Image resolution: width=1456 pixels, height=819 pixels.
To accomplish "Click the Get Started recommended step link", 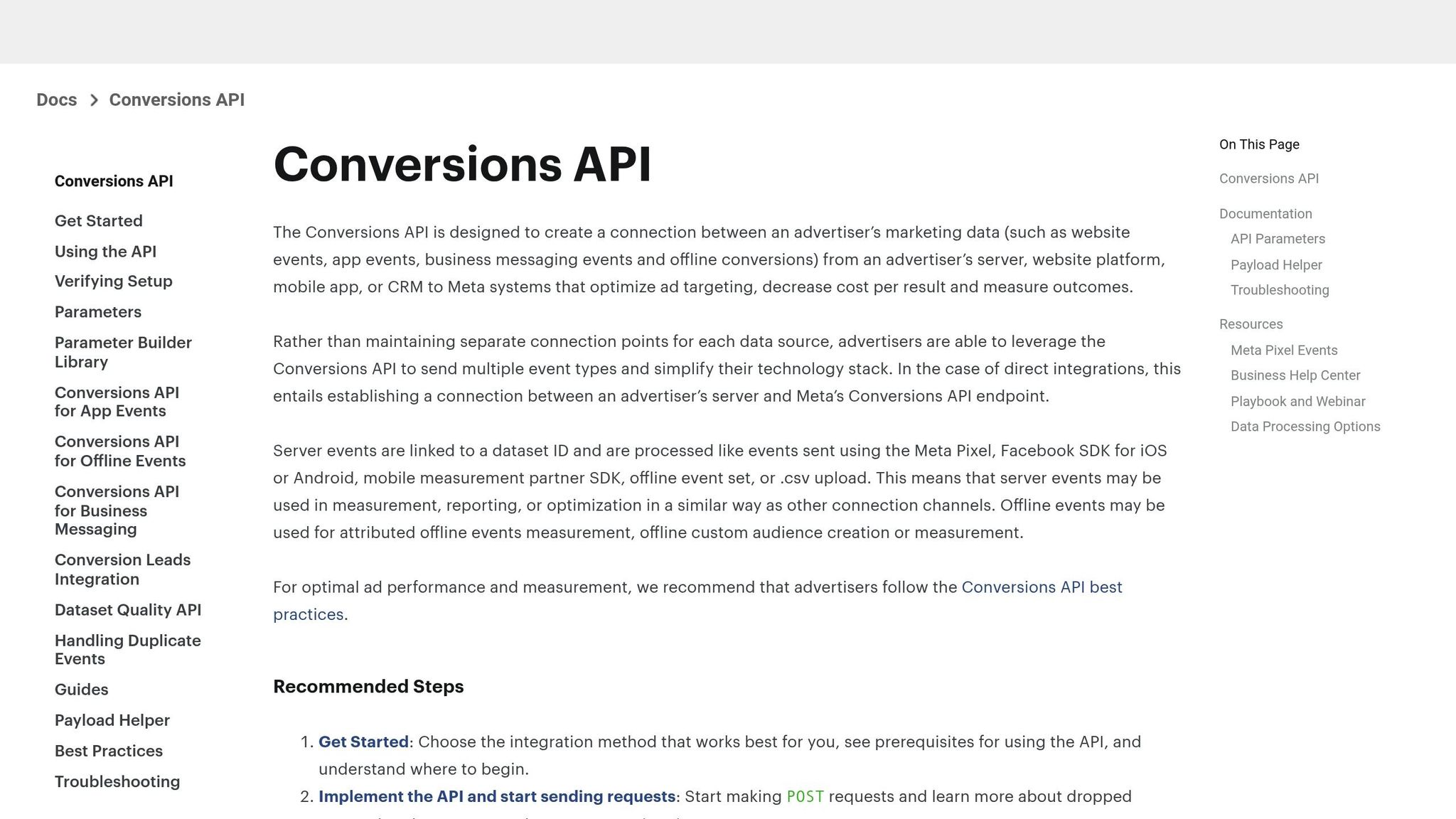I will (364, 742).
